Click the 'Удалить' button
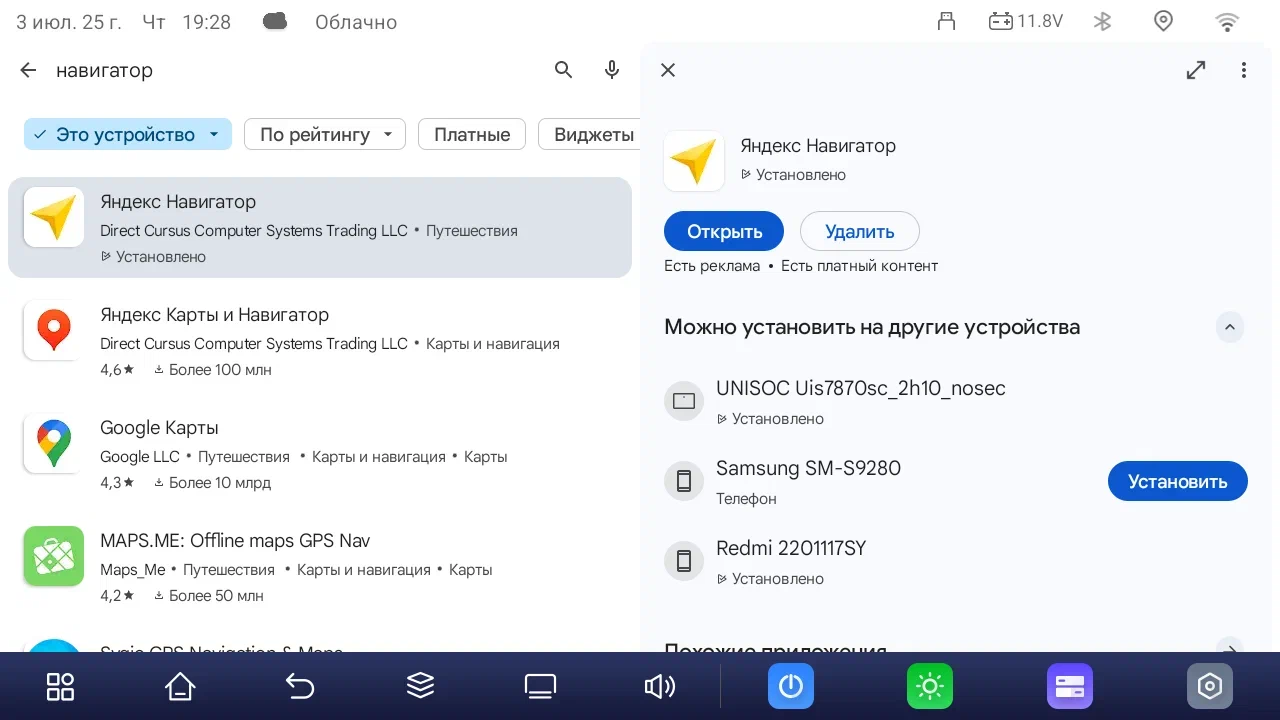1280x720 pixels. pyautogui.click(x=860, y=231)
